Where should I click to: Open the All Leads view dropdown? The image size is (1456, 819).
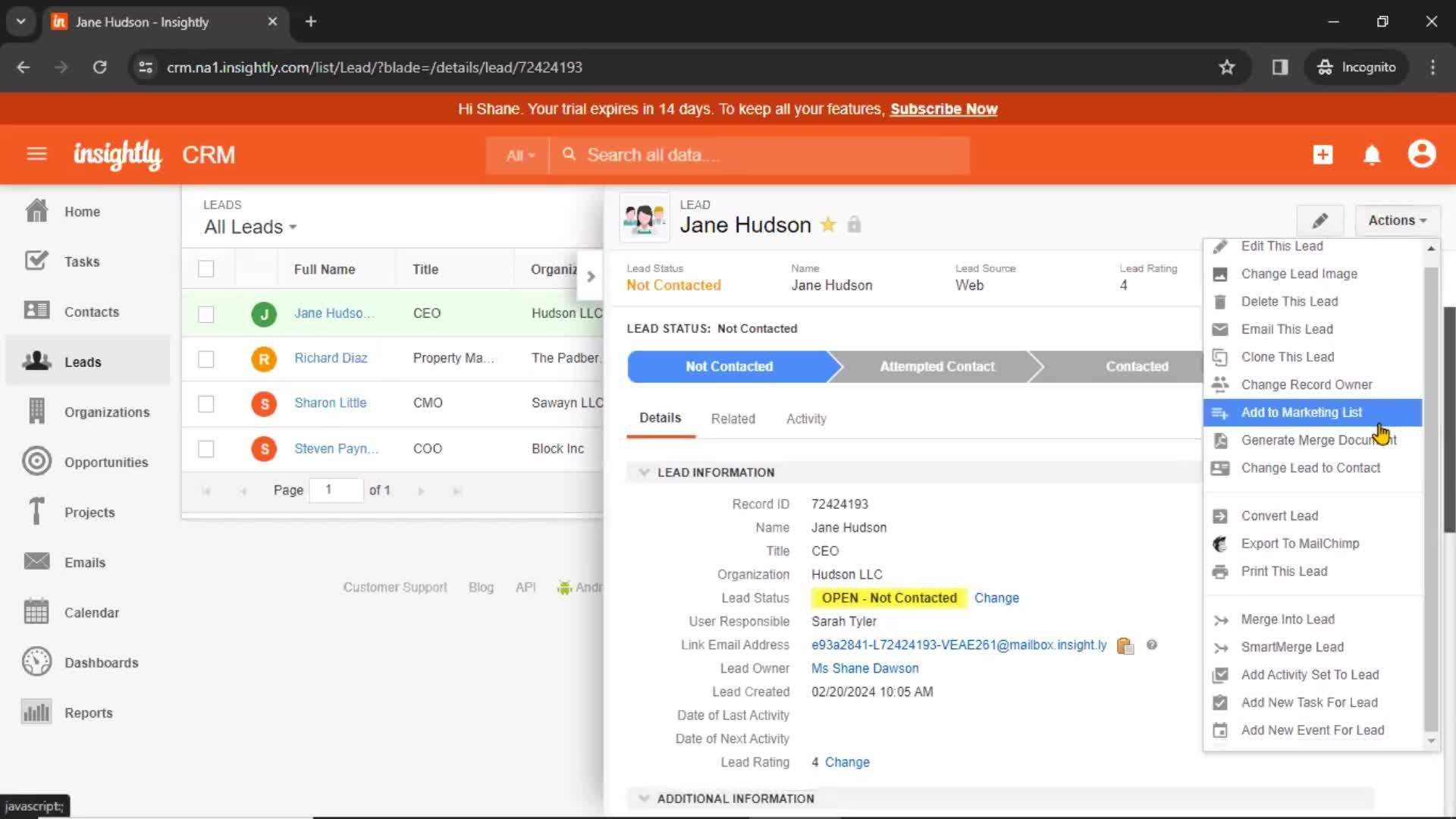[250, 227]
